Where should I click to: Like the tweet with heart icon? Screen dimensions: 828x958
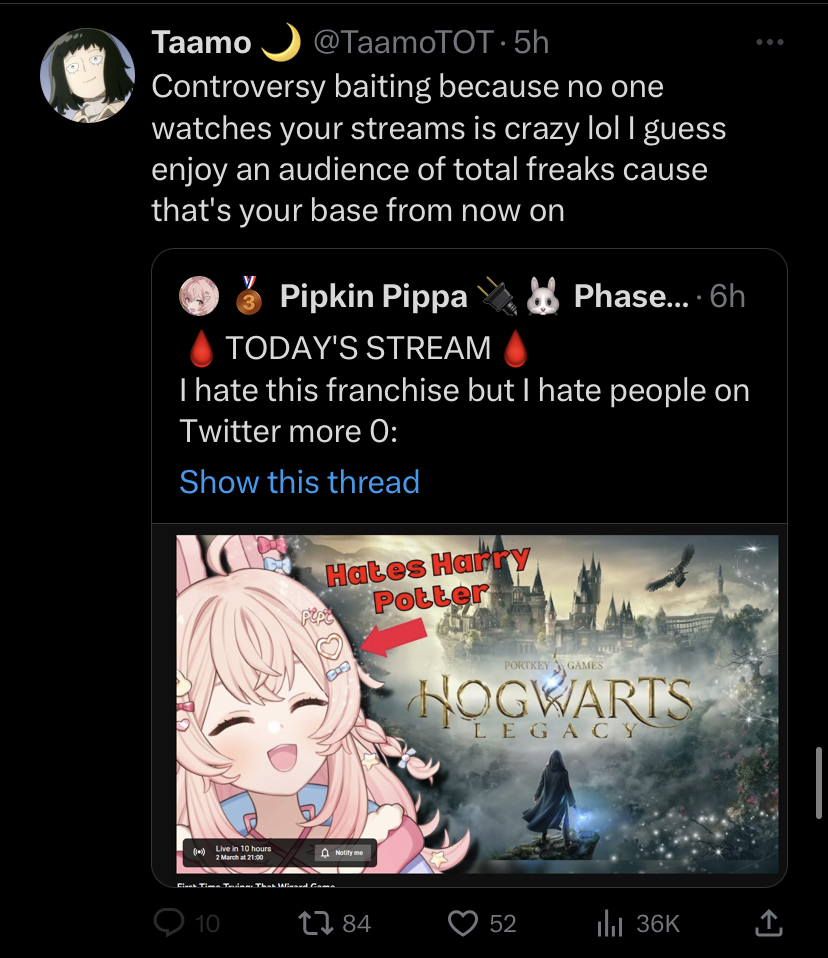[463, 923]
